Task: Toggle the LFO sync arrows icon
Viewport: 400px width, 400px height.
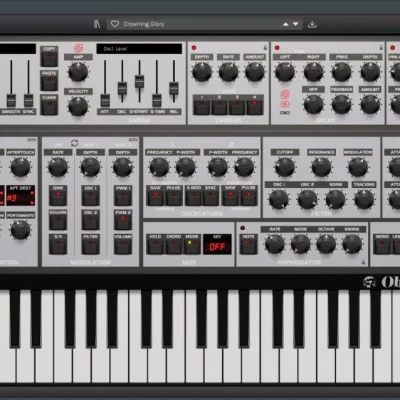Action: pos(75,143)
